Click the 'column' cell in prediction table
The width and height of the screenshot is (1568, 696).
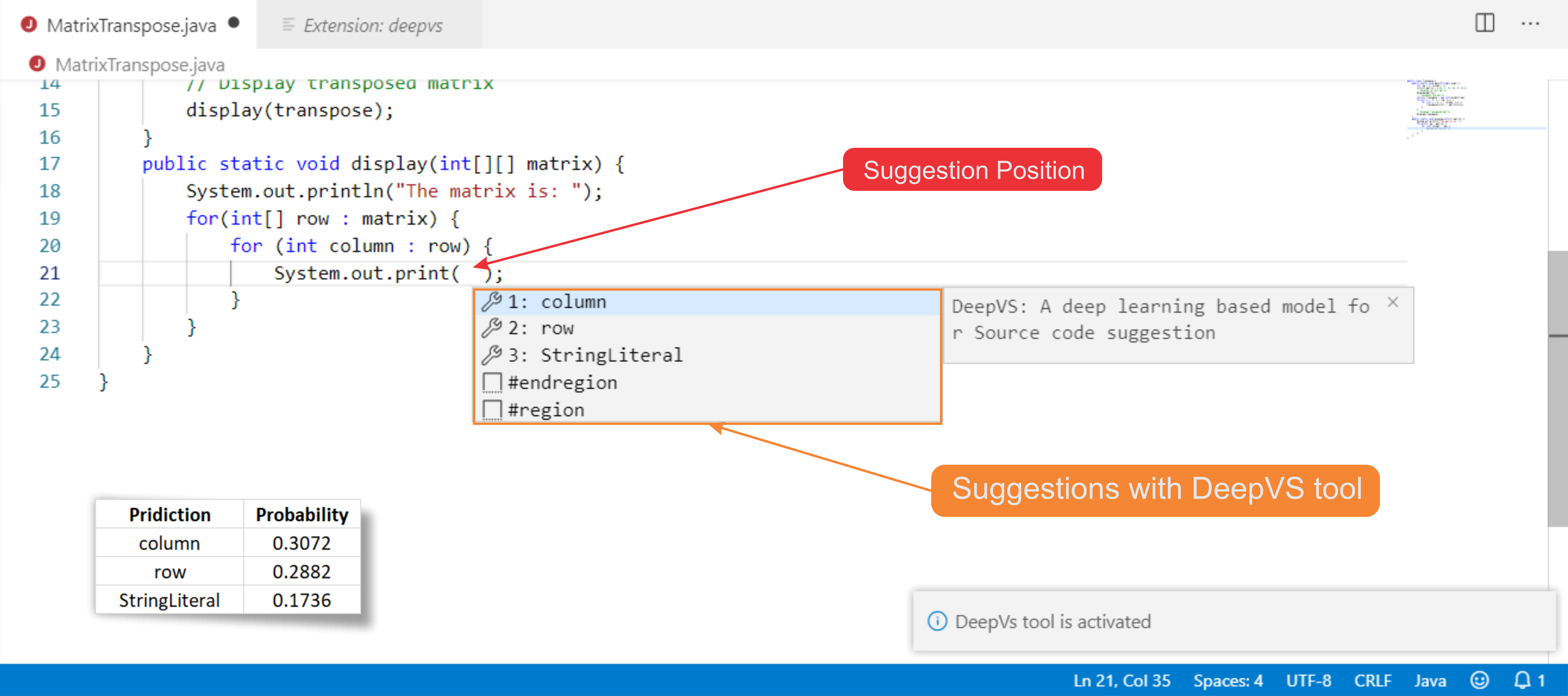pyautogui.click(x=169, y=543)
